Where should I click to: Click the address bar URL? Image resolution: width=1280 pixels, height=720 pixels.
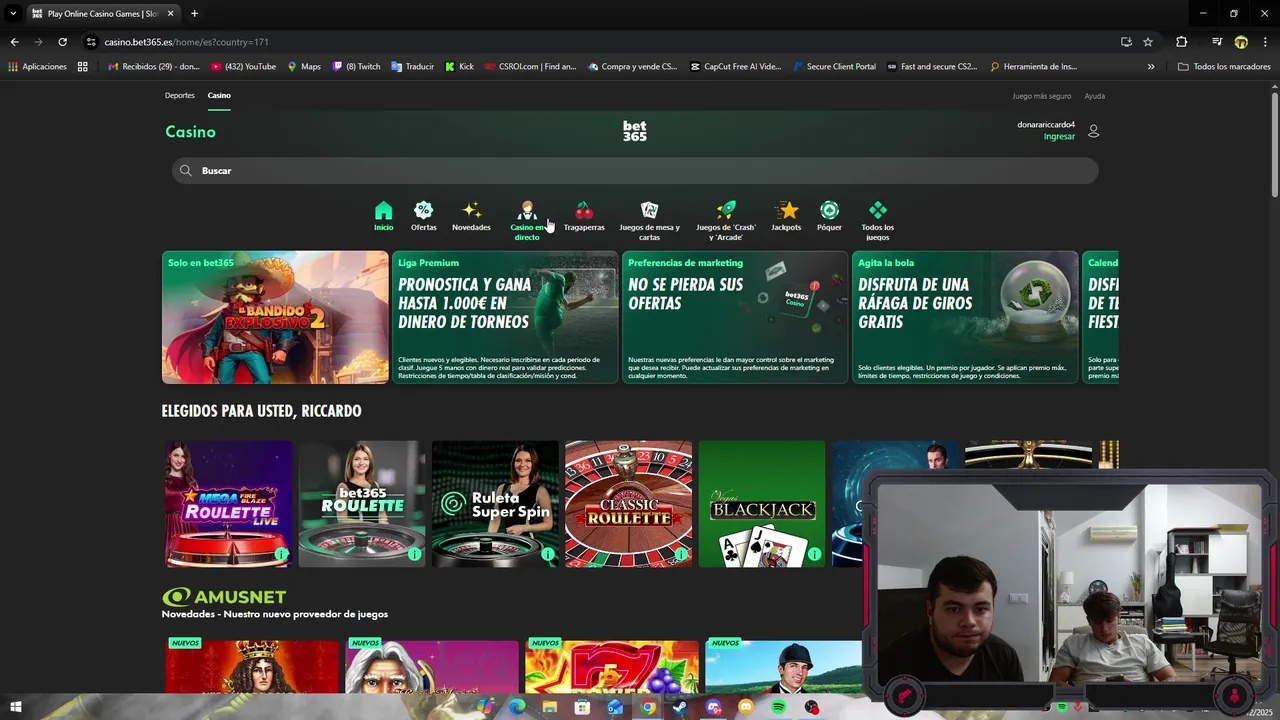click(x=186, y=42)
